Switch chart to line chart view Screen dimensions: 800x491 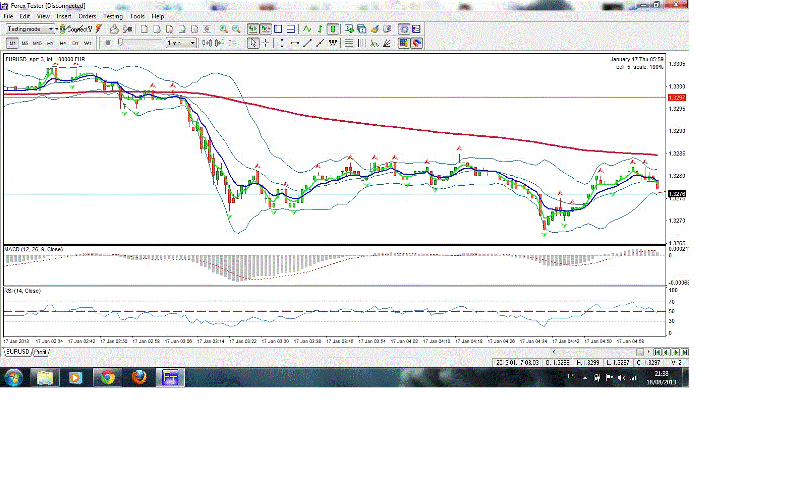[x=305, y=30]
